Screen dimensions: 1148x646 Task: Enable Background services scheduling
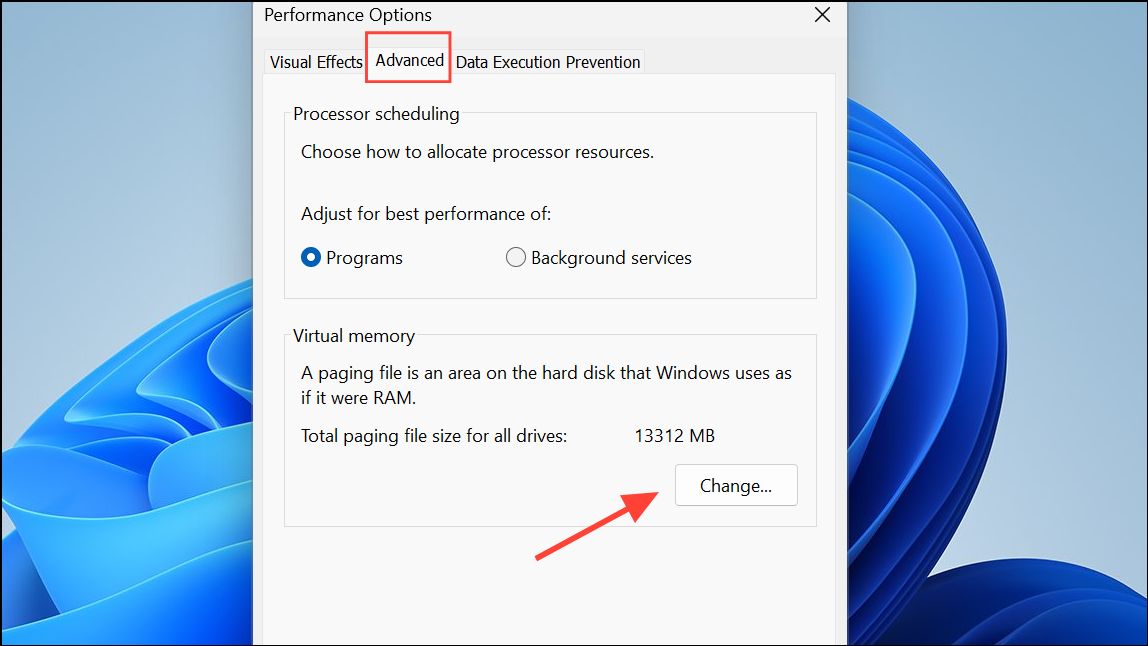(x=516, y=257)
